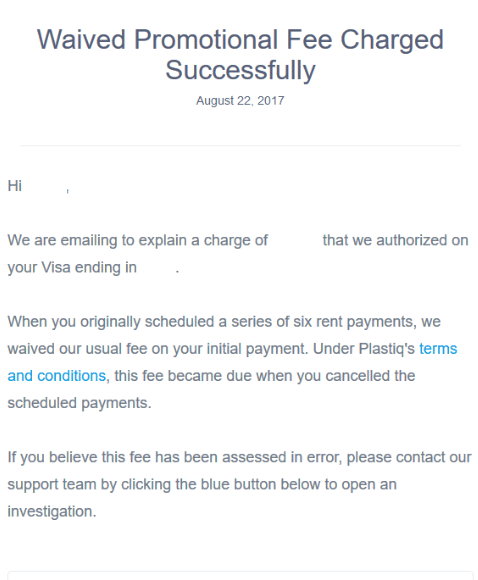Screen dimensions: 478x580
Task: Click the redacted amount gap after "charge of"
Action: (295, 240)
